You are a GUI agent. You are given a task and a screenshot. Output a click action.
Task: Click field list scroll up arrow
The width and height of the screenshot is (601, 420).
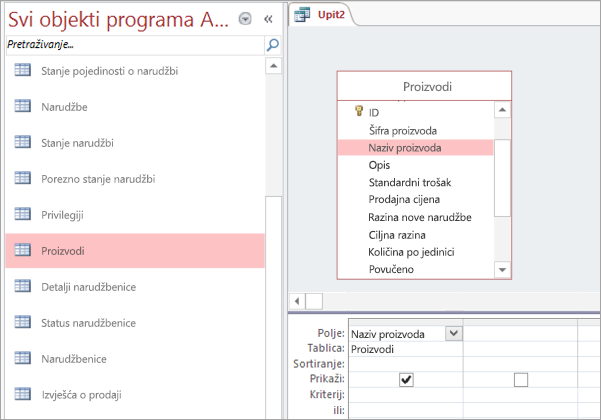(502, 110)
